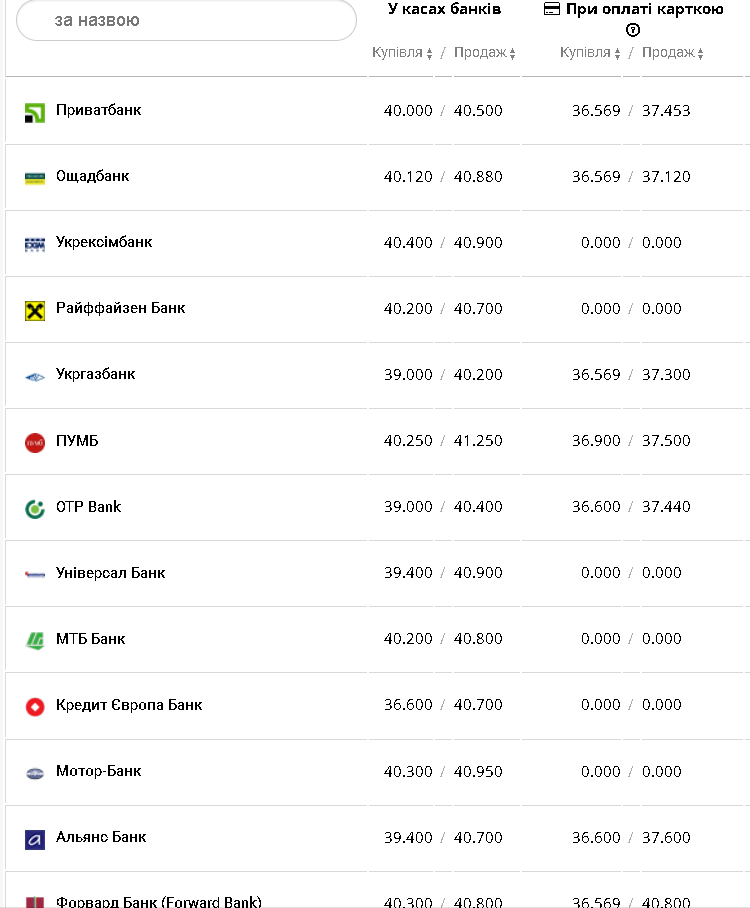The image size is (750, 908).
Task: Click the Приватбанк logo icon
Action: click(35, 112)
